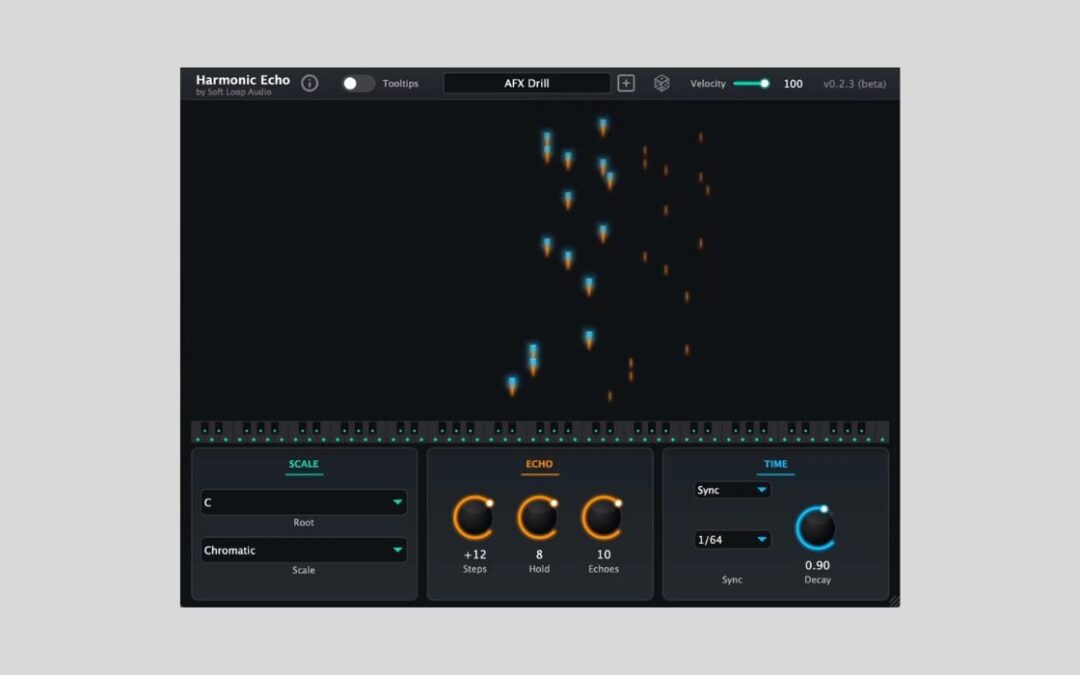Click the ECHO panel header
Image resolution: width=1080 pixels, height=675 pixels.
[539, 464]
